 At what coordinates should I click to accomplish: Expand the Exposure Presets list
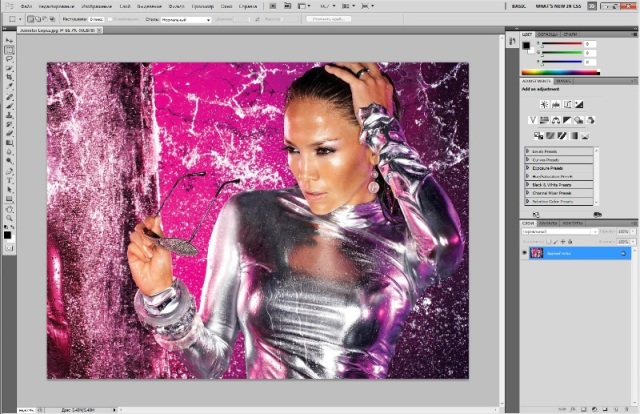click(527, 167)
